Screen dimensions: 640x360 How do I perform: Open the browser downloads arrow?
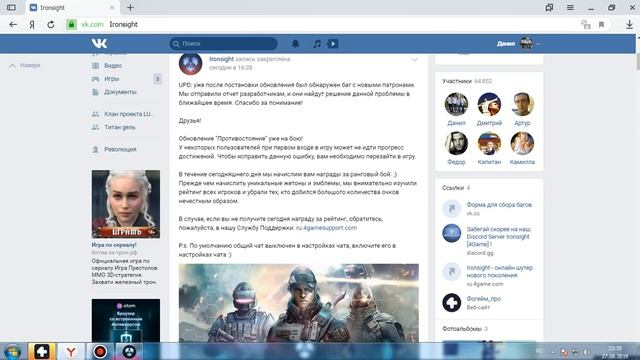(629, 24)
